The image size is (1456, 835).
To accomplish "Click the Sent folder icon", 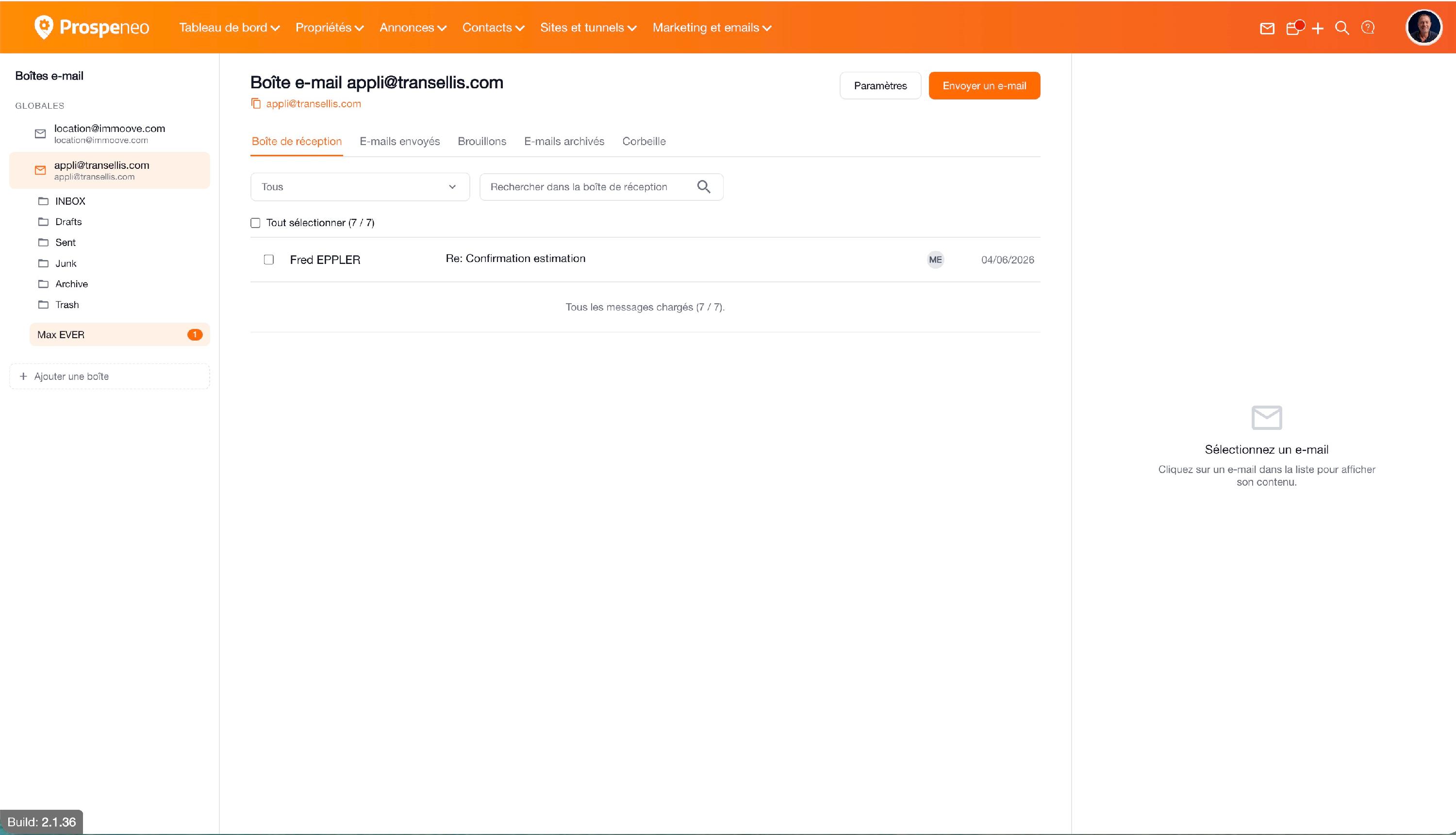I will [43, 243].
